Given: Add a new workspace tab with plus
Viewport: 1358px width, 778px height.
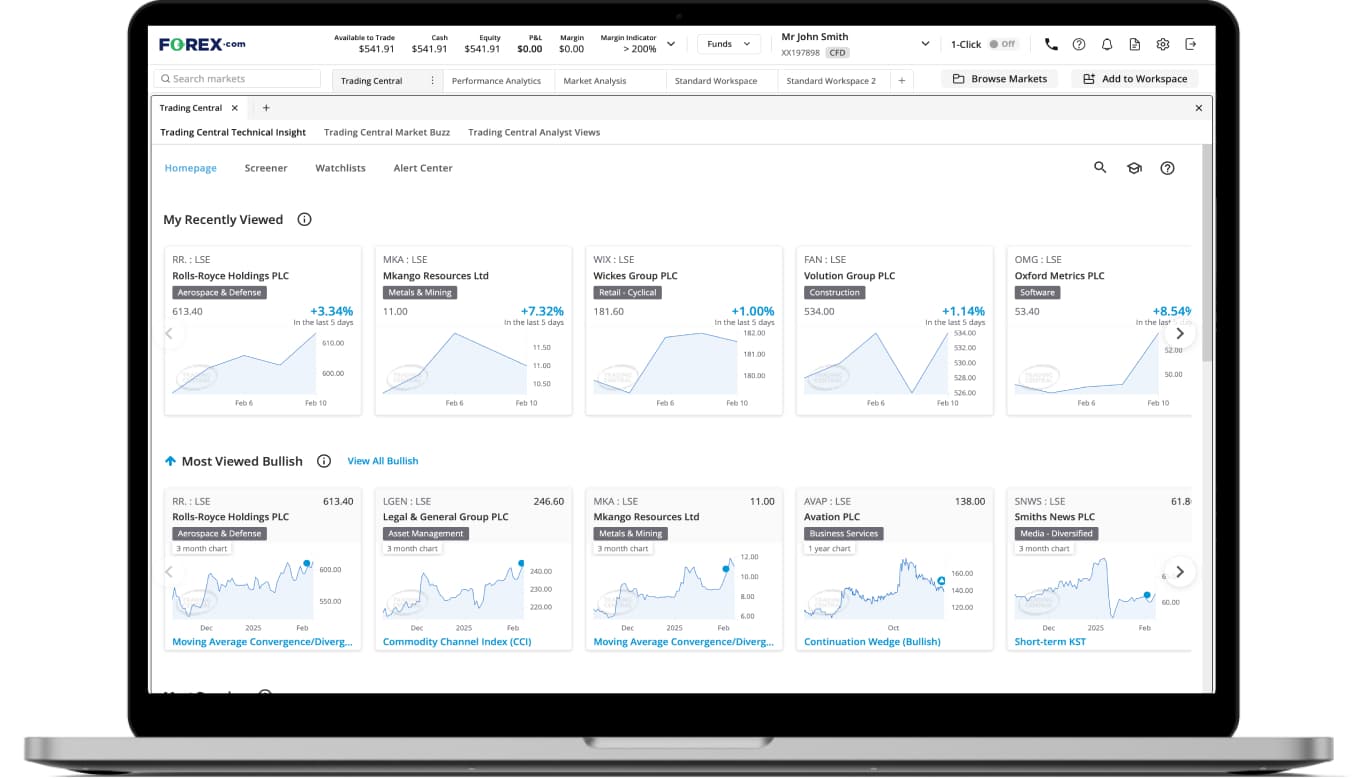Looking at the screenshot, I should (901, 81).
